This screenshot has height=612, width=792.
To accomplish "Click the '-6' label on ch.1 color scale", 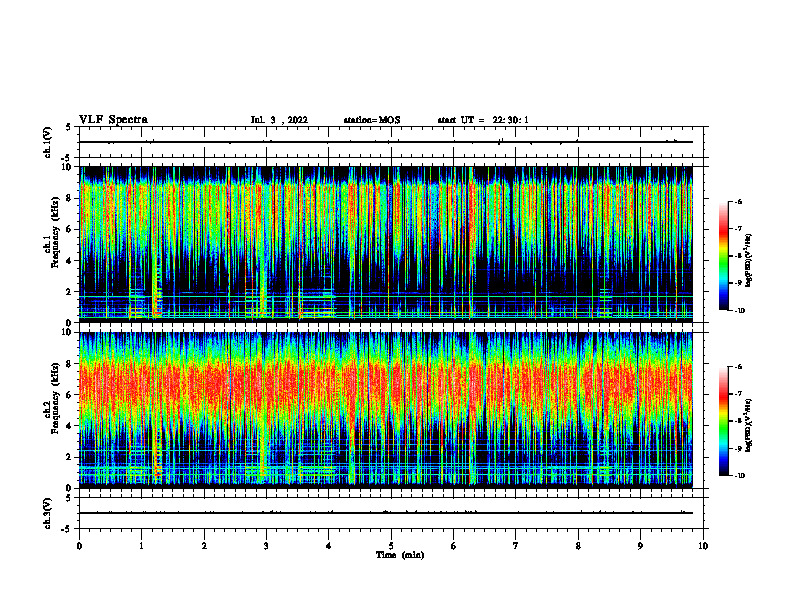I will (739, 201).
